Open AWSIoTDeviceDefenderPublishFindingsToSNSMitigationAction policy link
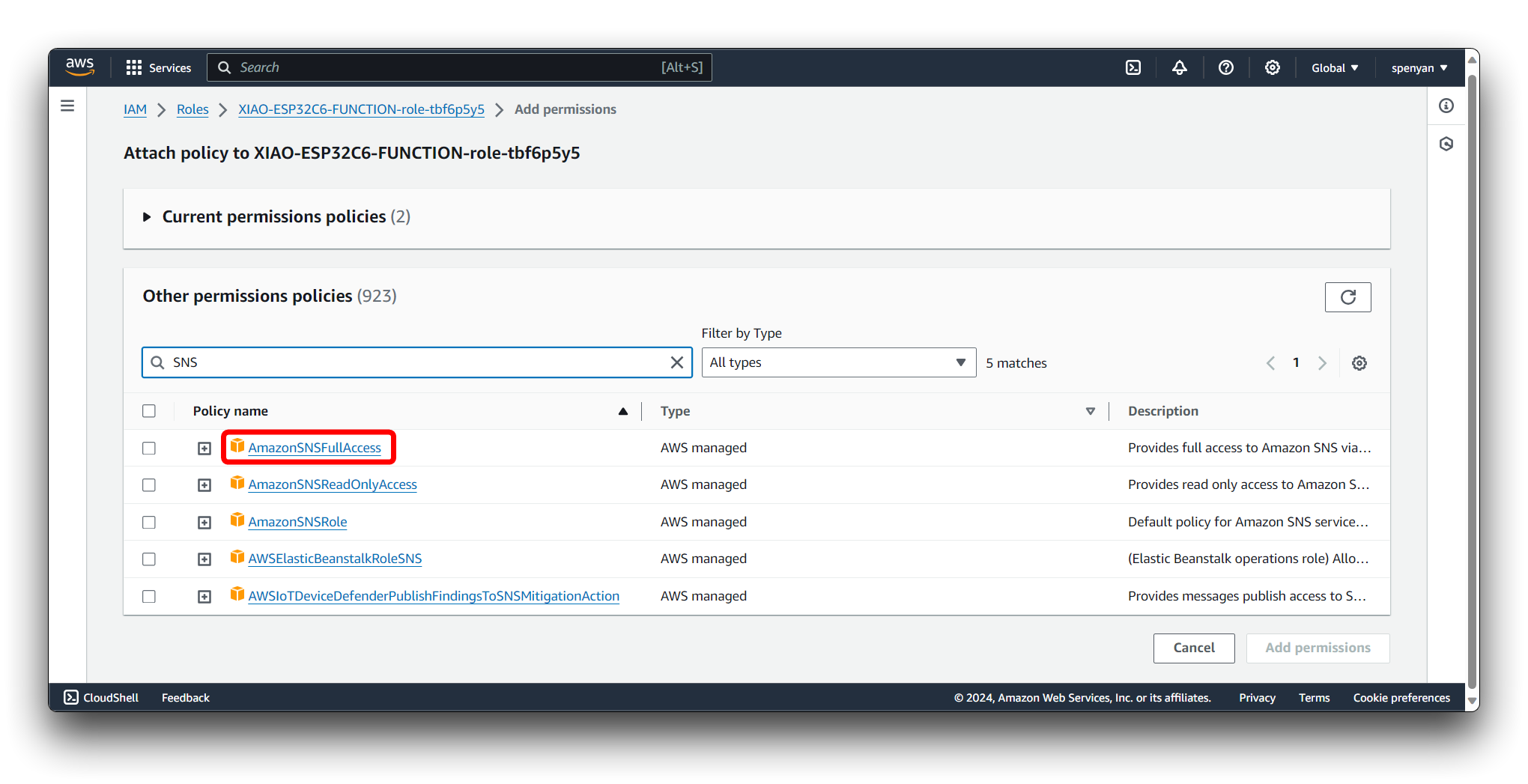 click(434, 596)
